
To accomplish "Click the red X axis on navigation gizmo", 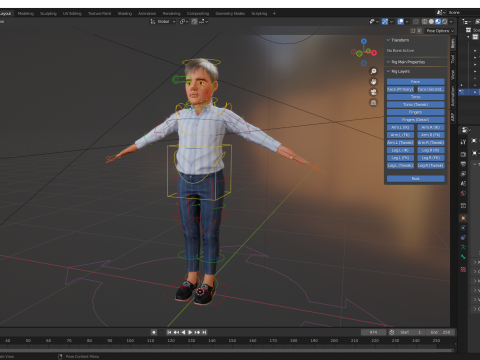I will click(x=374, y=53).
